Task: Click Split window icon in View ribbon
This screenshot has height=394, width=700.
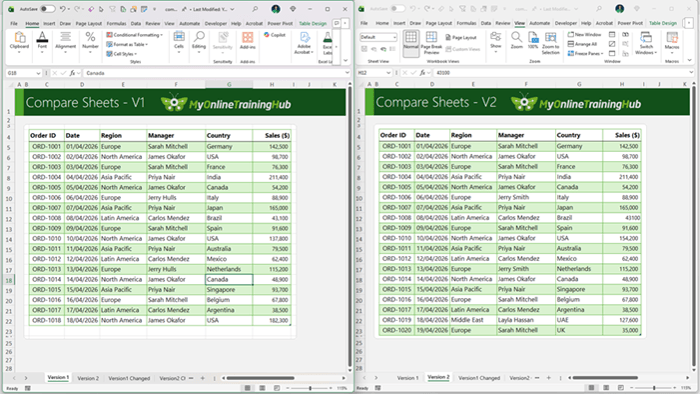Action: (612, 34)
